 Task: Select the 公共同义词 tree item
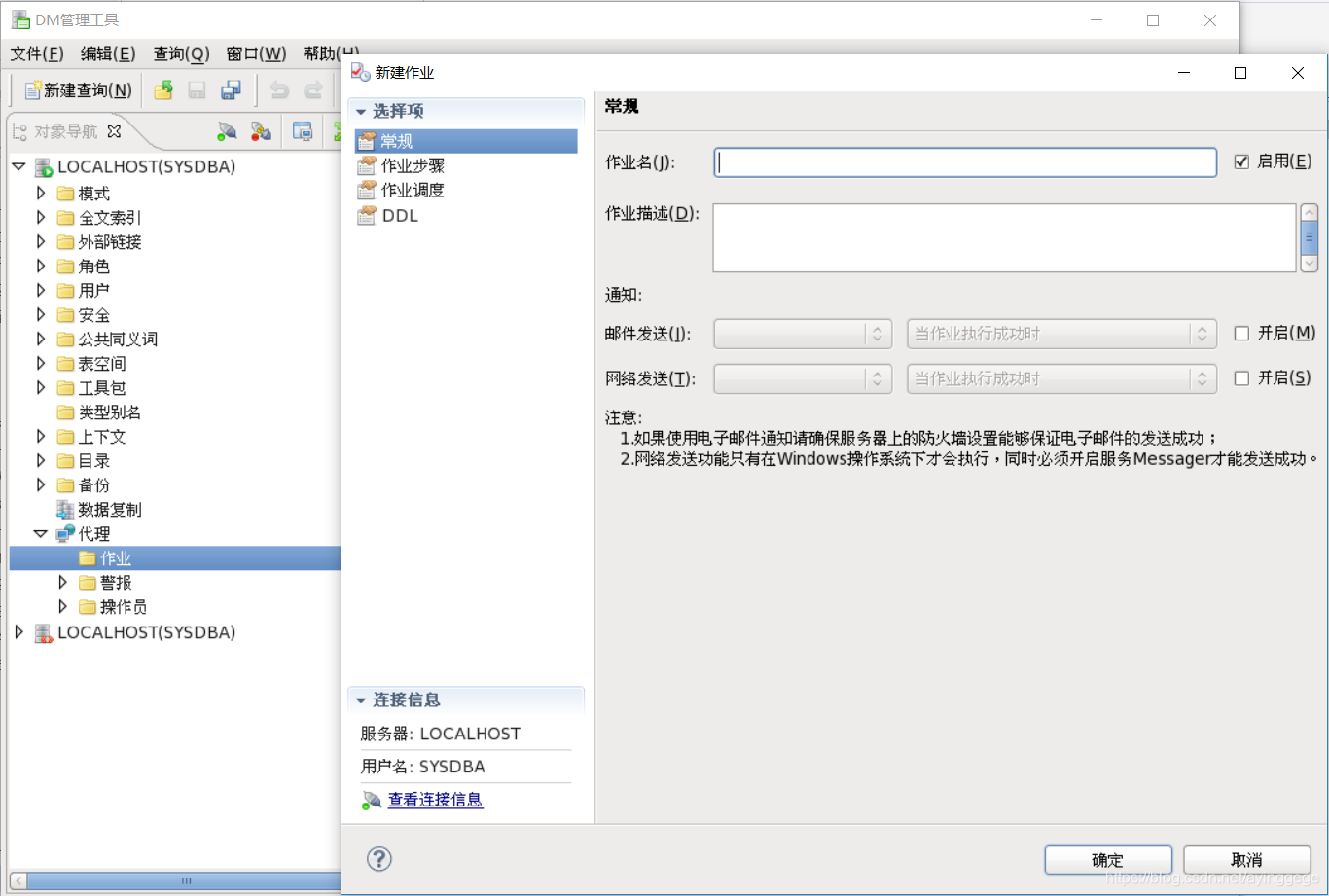pos(118,340)
